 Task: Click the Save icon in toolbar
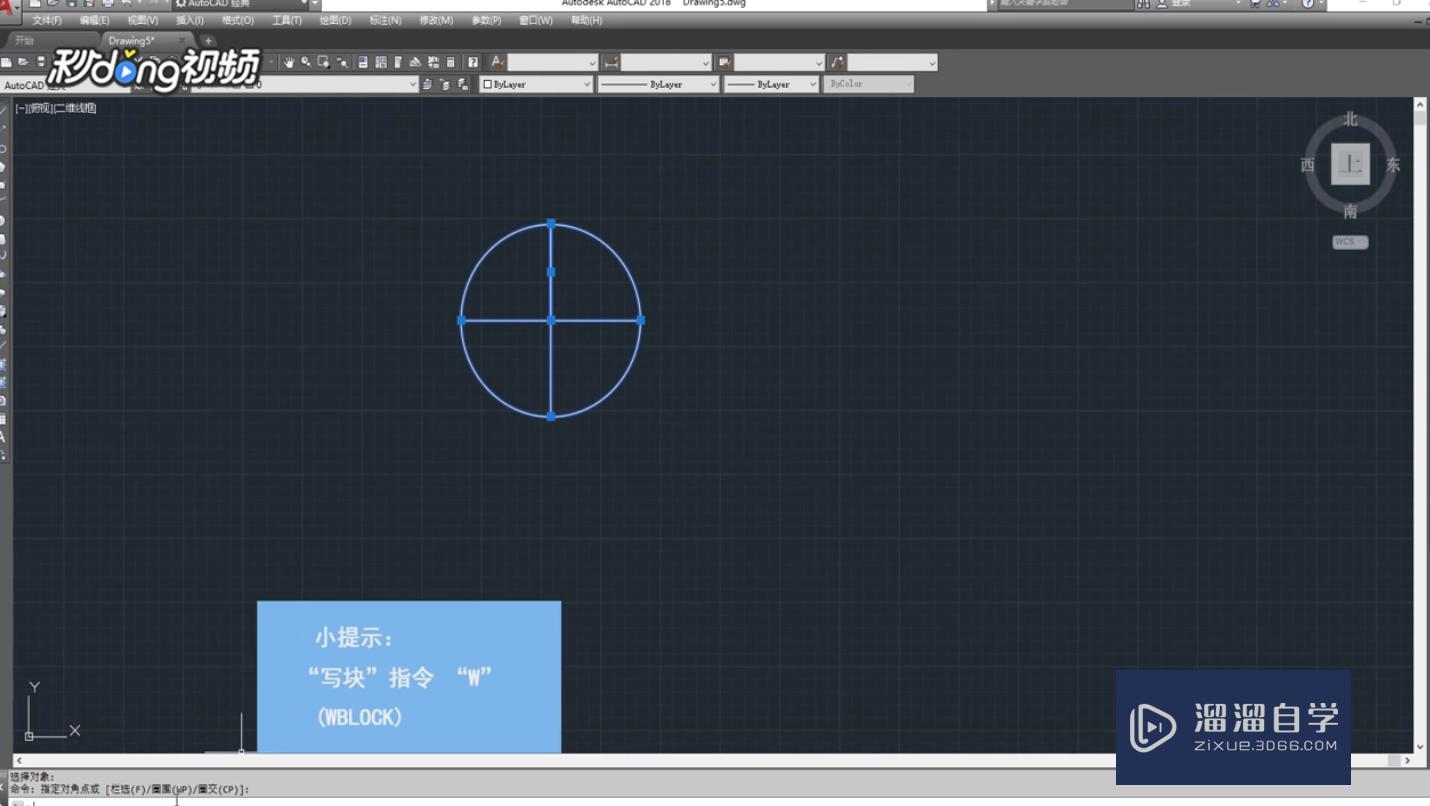pos(41,62)
